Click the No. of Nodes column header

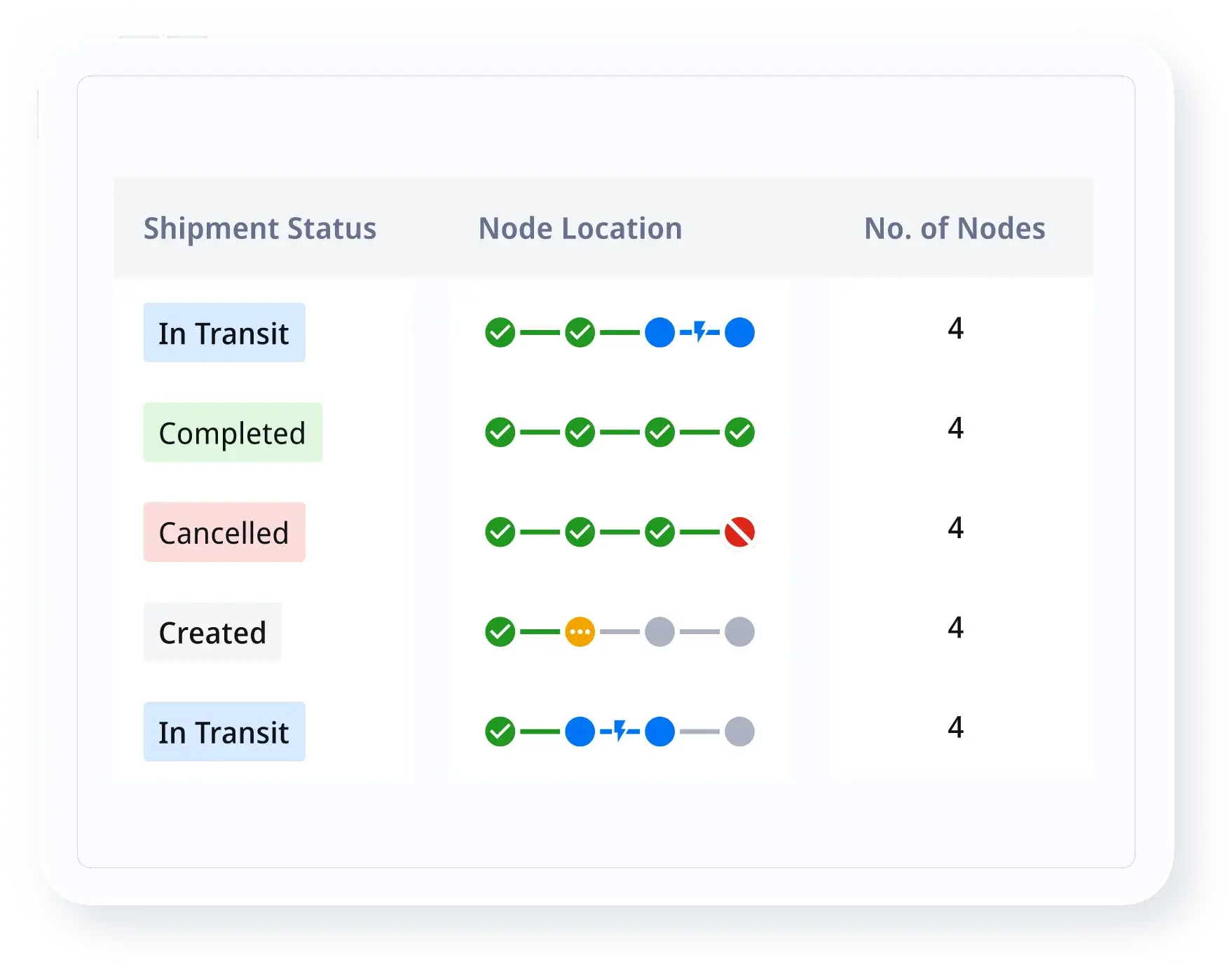954,228
